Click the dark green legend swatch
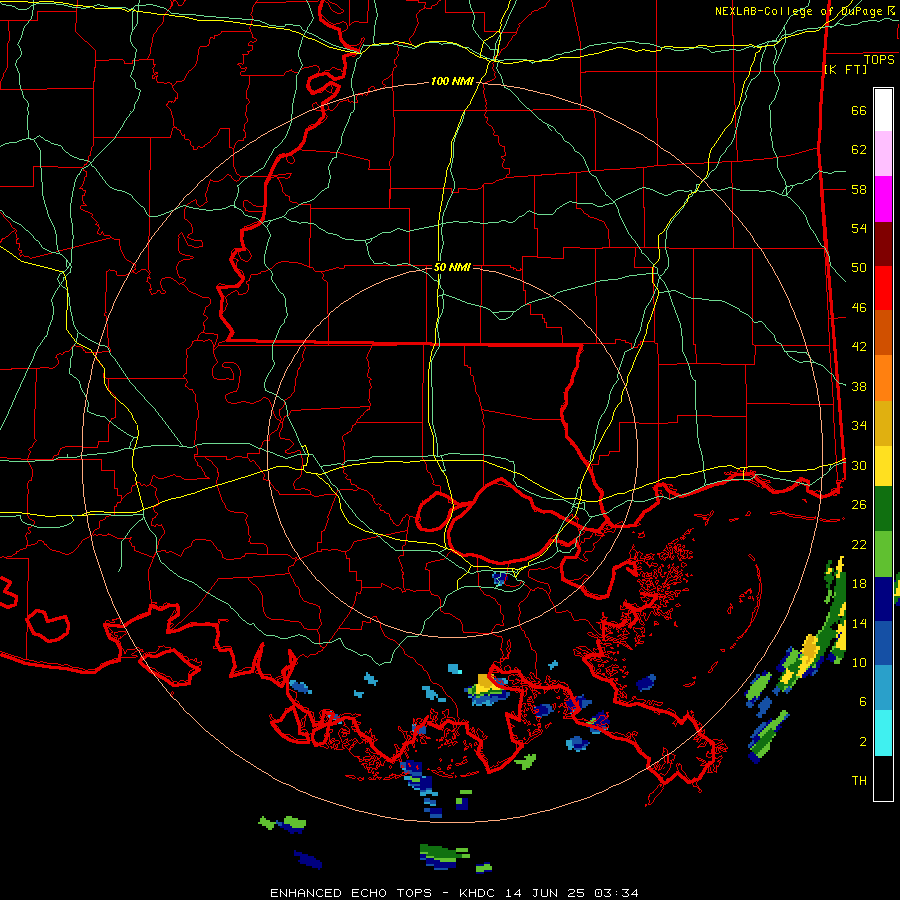 click(883, 509)
